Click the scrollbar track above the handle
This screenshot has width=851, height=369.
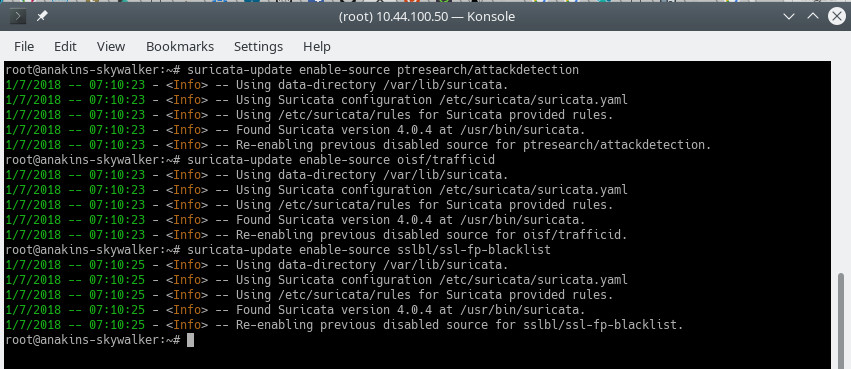[x=841, y=167]
